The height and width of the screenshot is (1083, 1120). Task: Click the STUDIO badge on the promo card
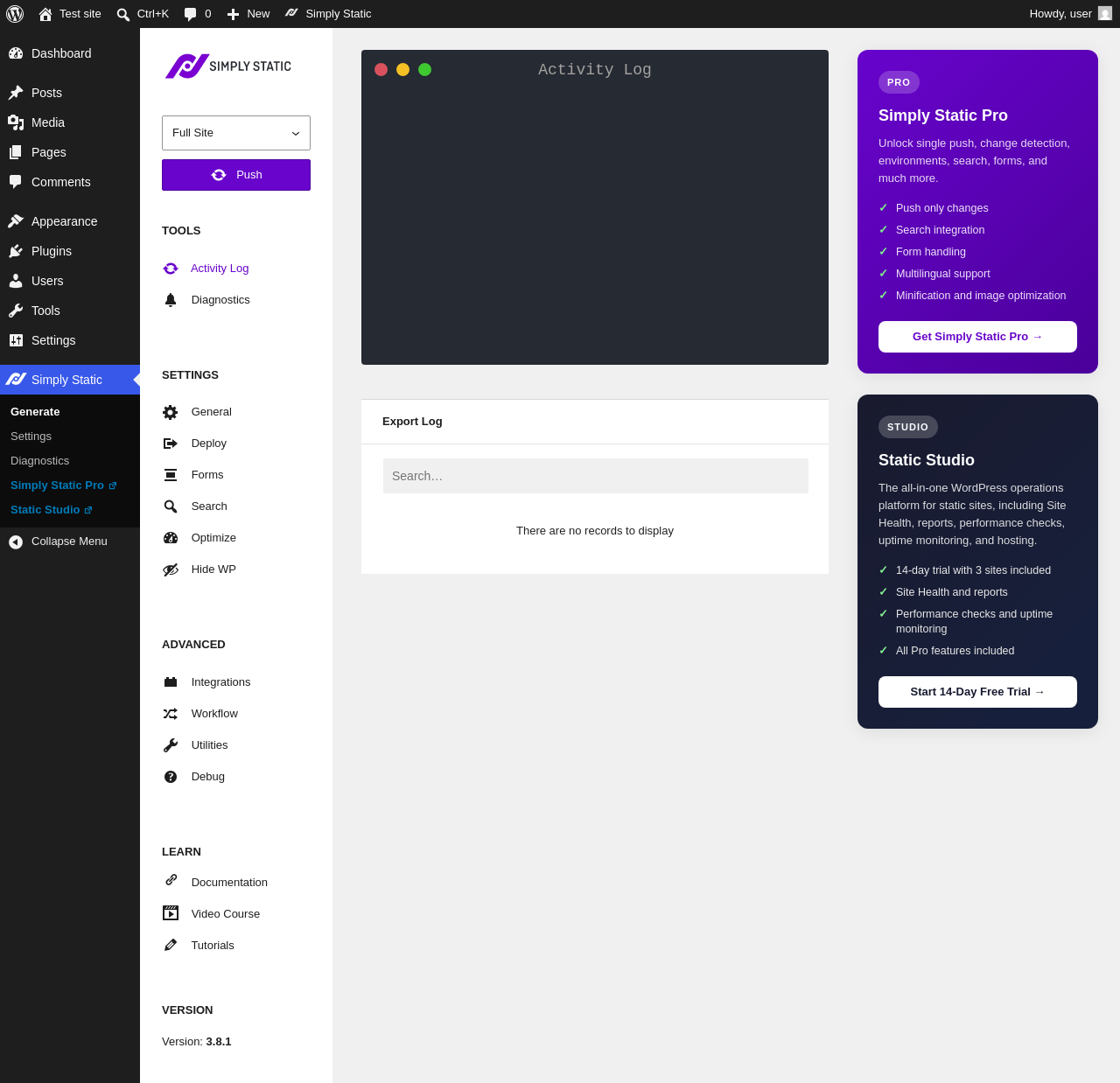908,427
